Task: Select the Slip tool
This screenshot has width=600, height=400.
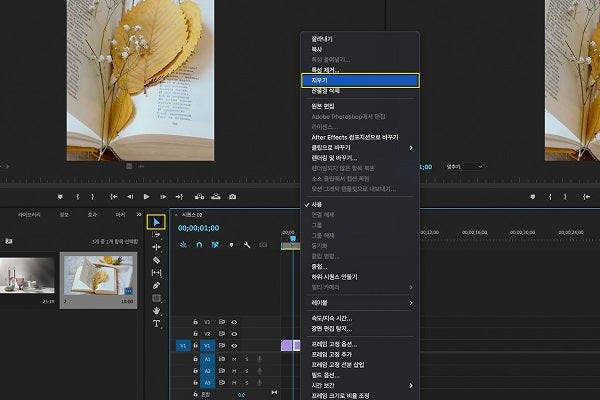Action: (156, 273)
